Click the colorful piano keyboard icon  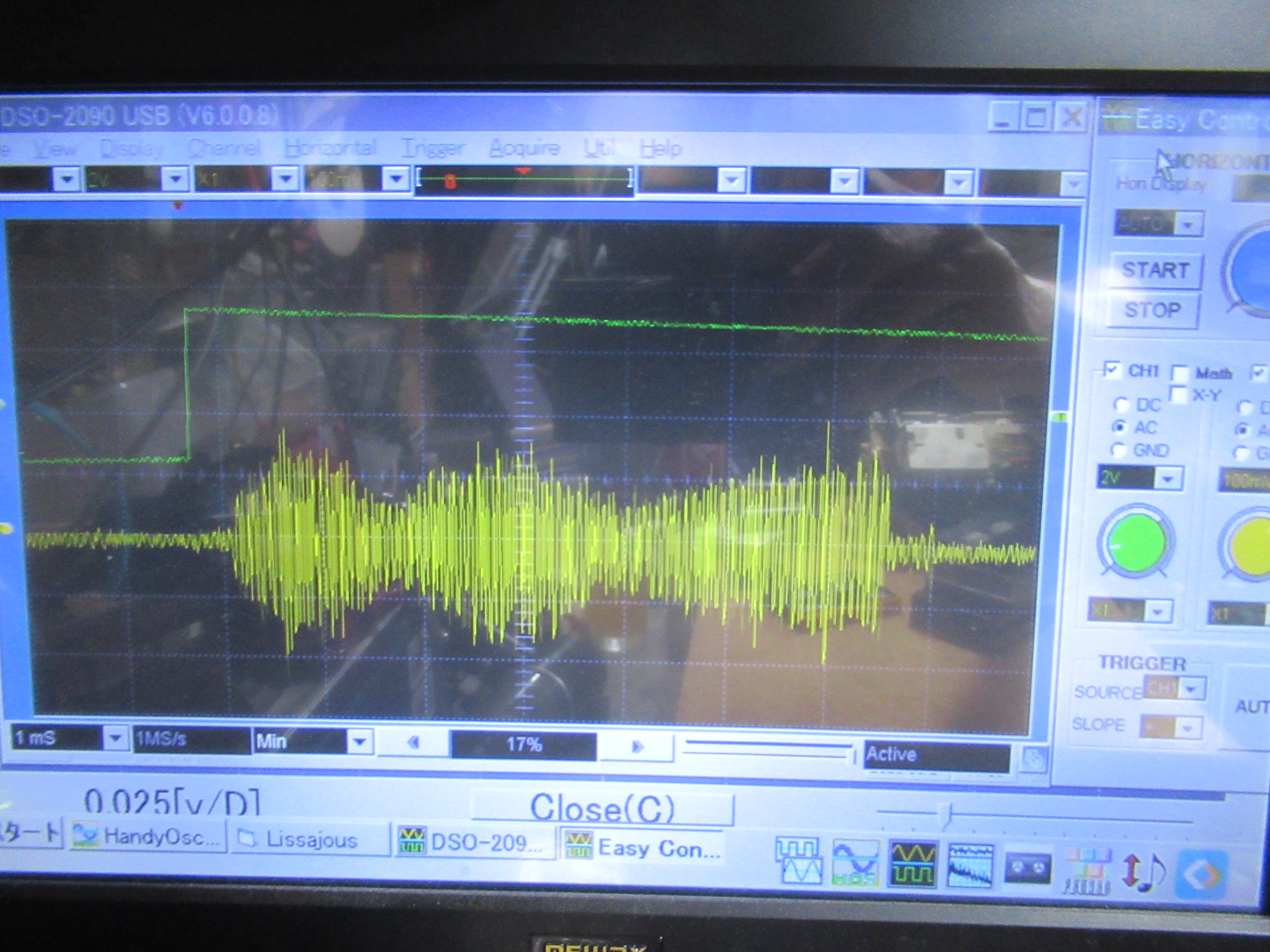1087,870
